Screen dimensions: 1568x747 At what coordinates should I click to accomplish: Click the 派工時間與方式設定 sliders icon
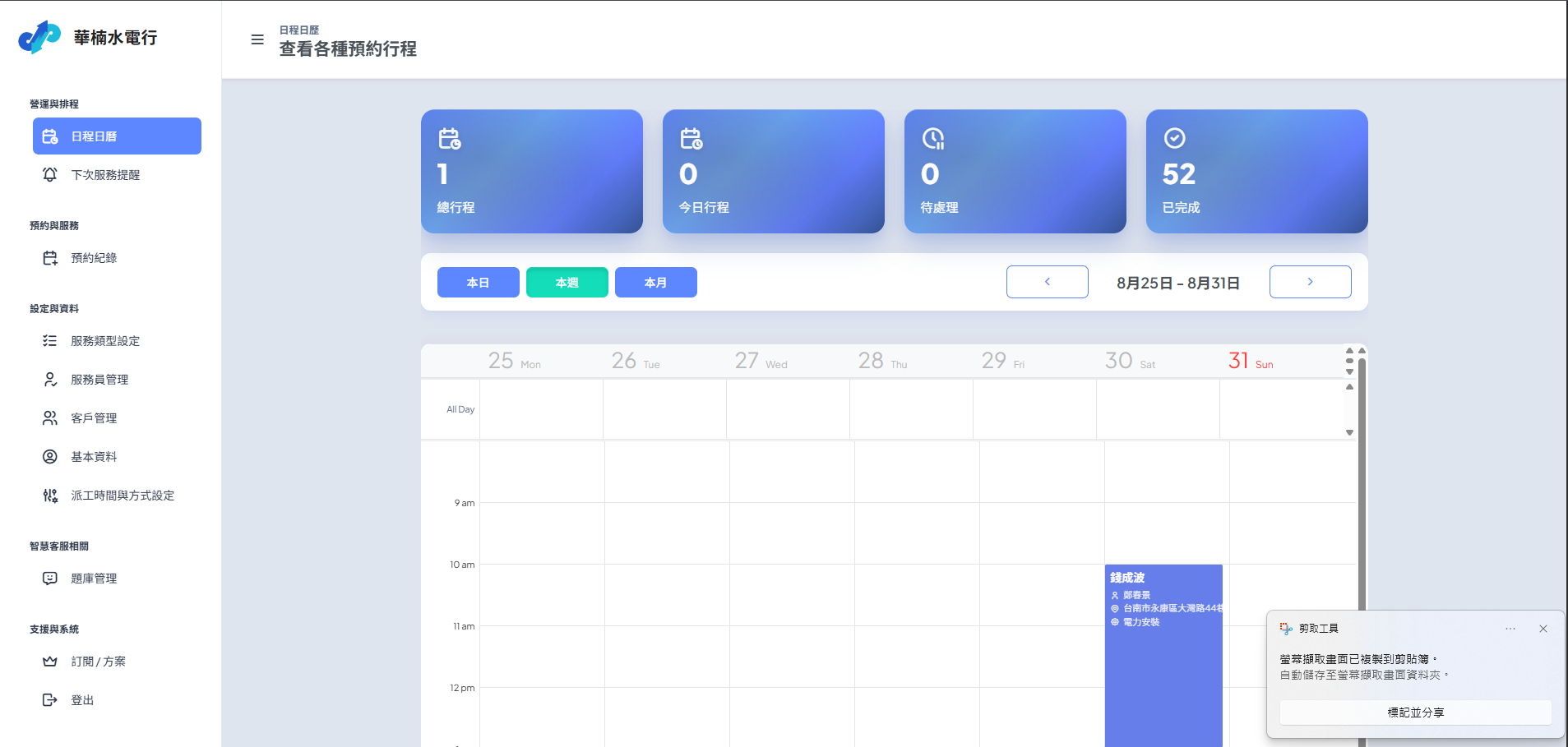[49, 496]
